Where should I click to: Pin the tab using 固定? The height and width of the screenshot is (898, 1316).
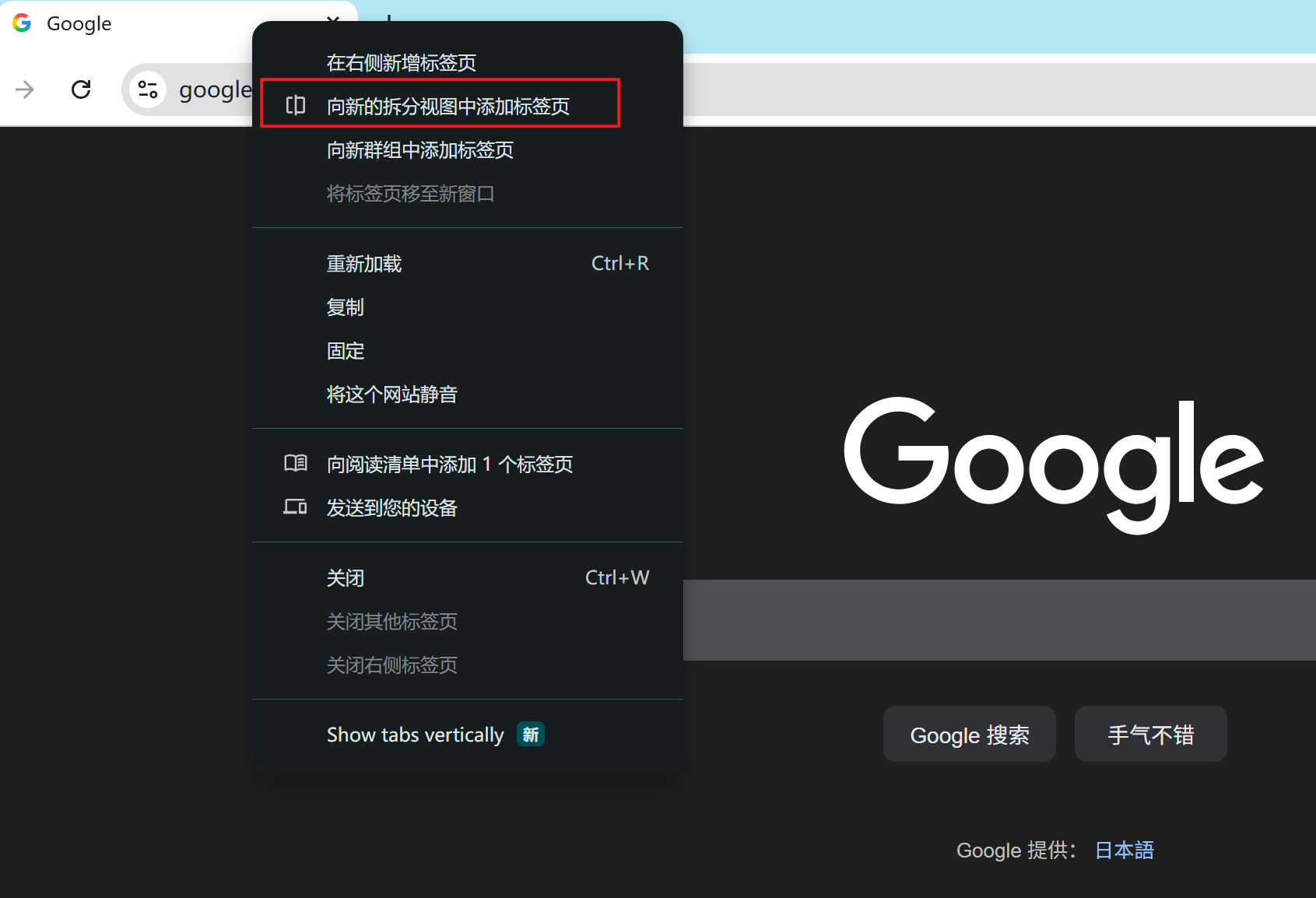click(x=346, y=351)
